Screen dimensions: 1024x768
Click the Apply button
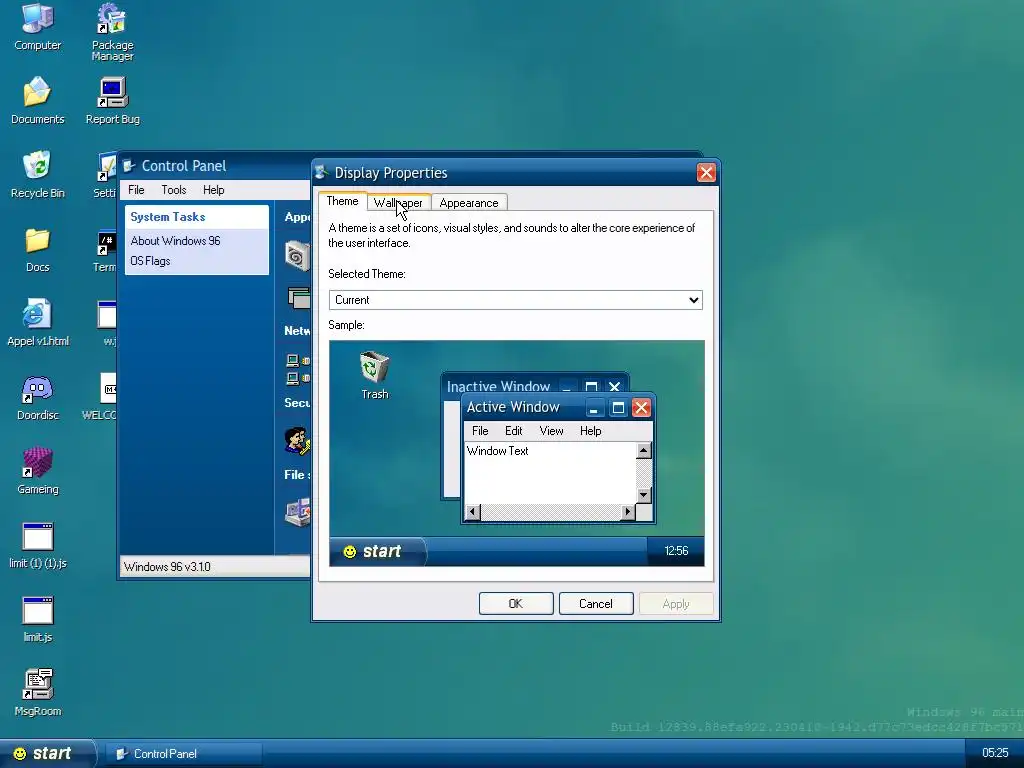(676, 603)
